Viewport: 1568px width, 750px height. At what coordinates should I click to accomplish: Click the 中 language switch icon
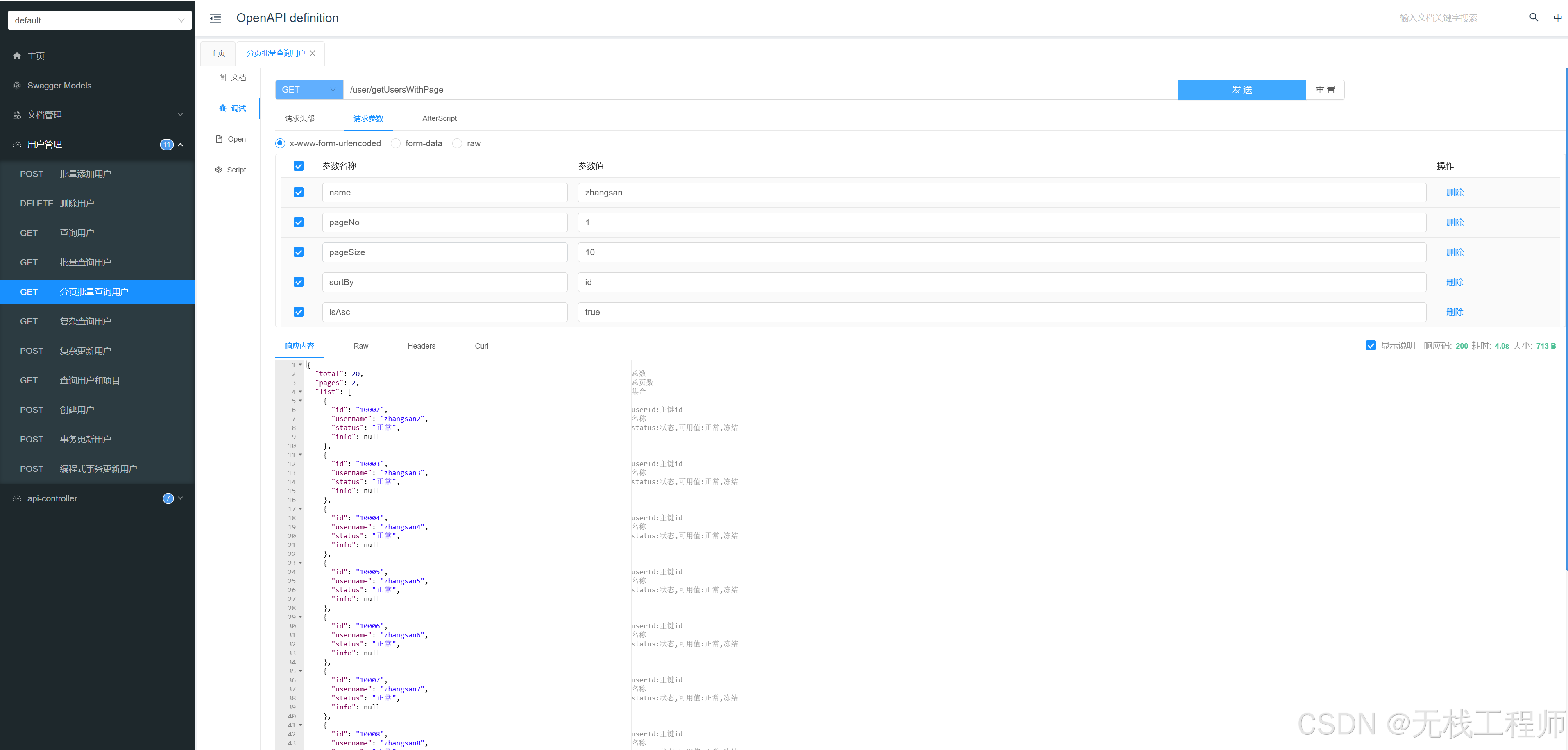[x=1557, y=18]
